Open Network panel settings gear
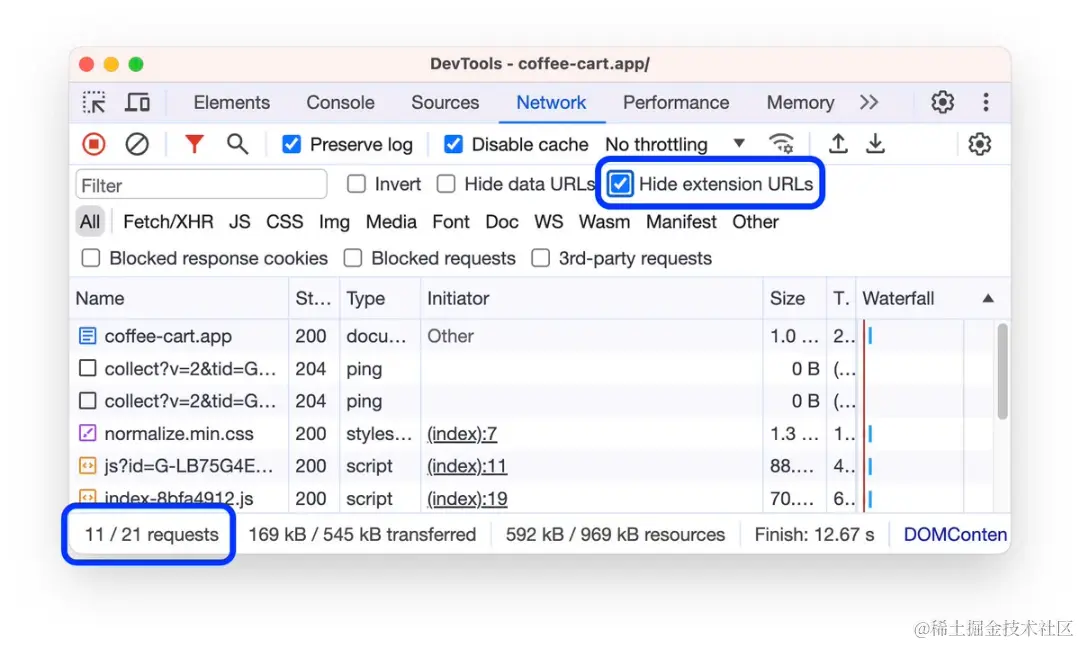 tap(979, 144)
